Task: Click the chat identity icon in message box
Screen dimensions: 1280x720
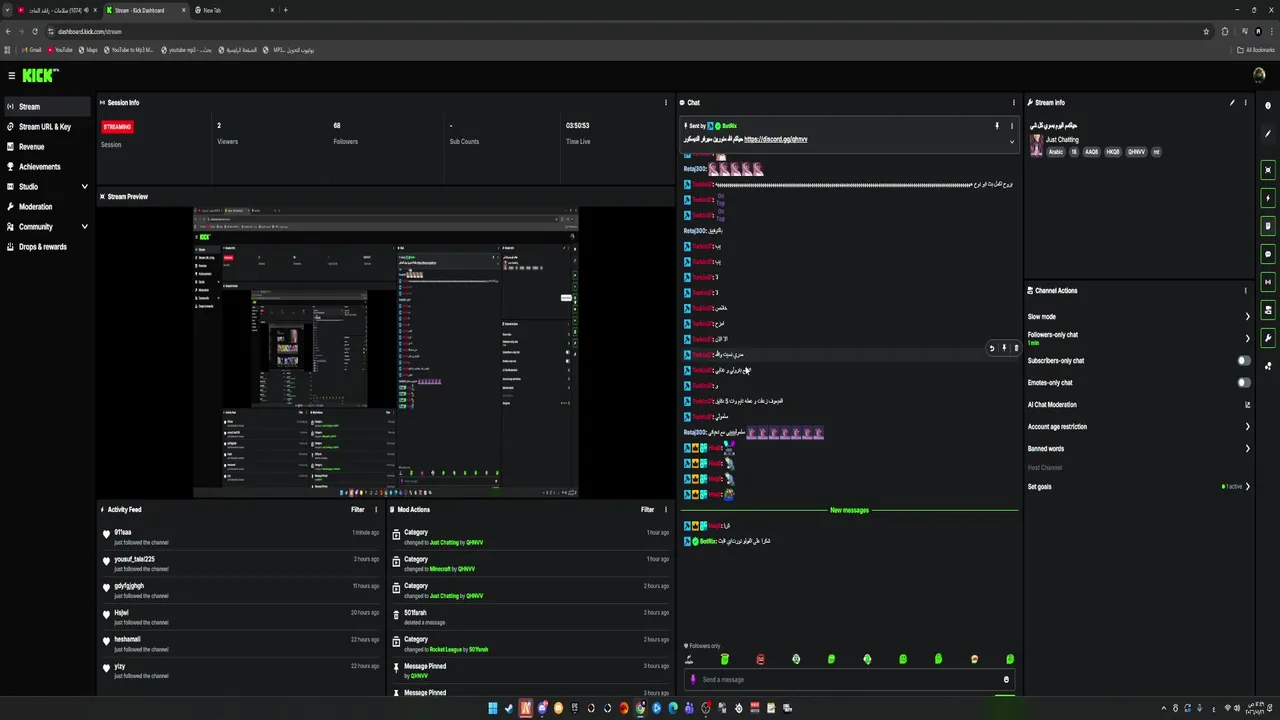Action: click(693, 679)
